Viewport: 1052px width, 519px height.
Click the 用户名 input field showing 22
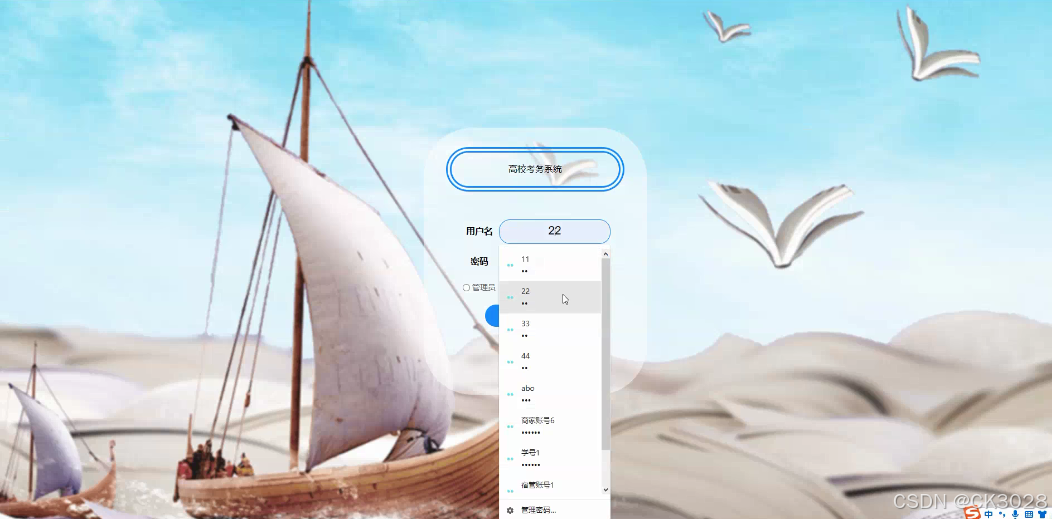pyautogui.click(x=555, y=231)
